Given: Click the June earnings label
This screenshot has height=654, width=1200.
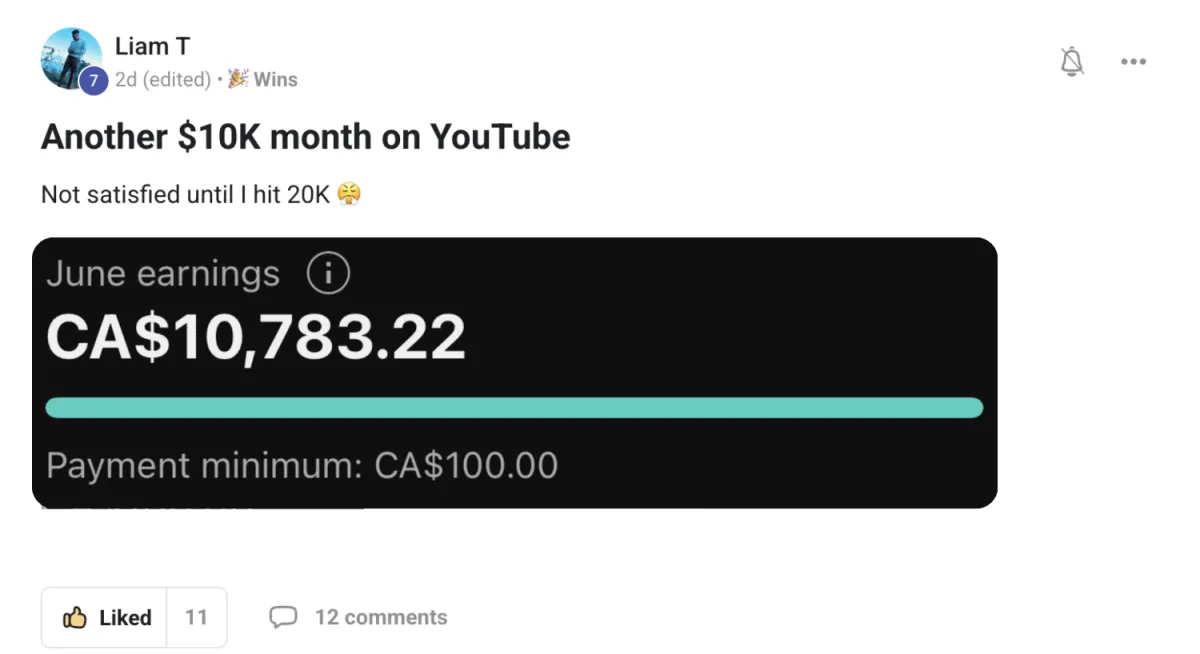Looking at the screenshot, I should tap(163, 274).
